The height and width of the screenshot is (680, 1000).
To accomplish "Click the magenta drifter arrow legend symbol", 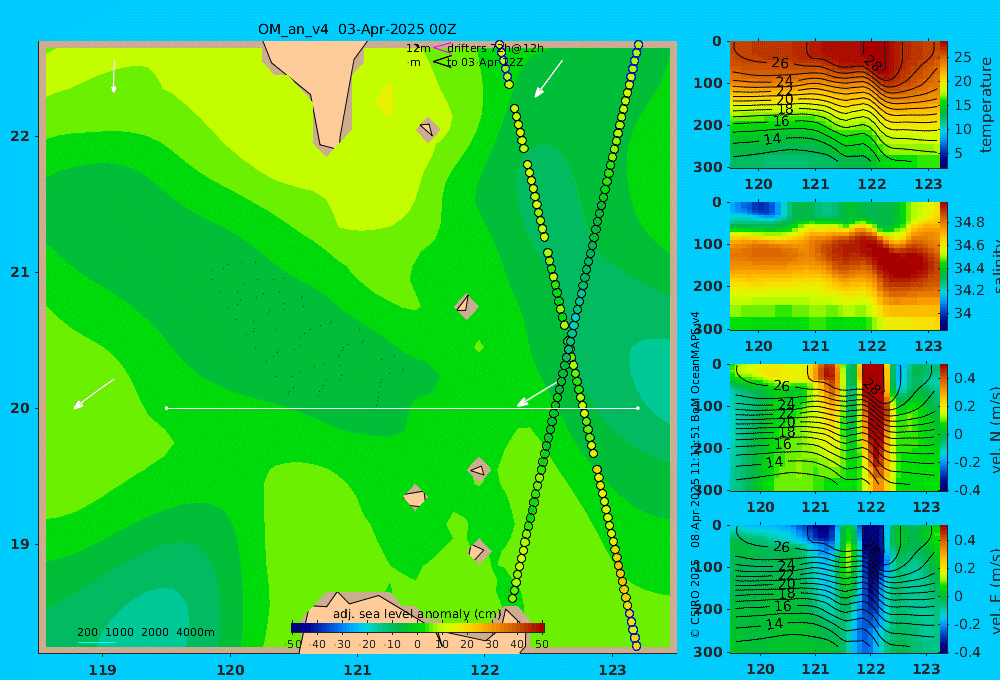I will (441, 48).
